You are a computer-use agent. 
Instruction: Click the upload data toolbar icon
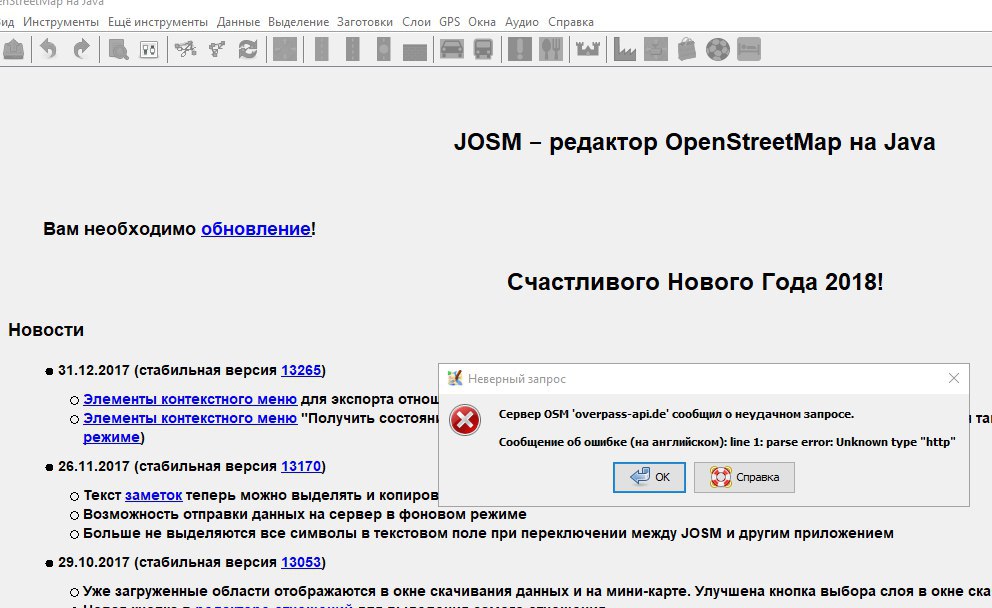coord(13,49)
